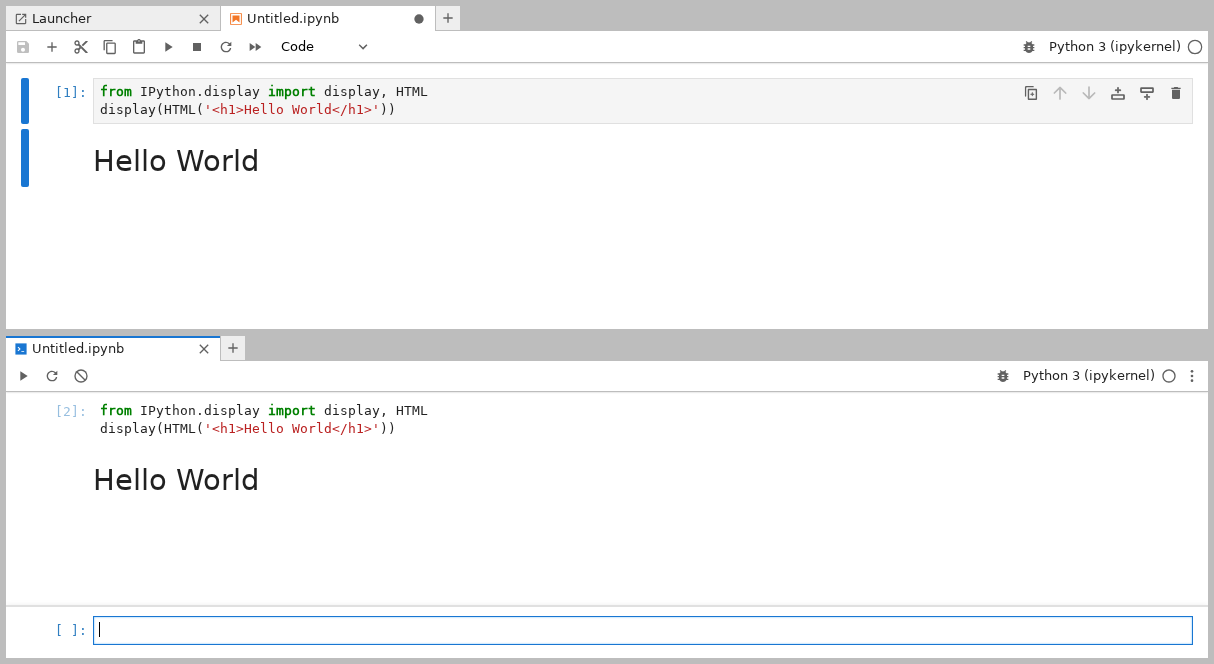Duplicate the cell using the cell toolbar

click(x=1031, y=93)
